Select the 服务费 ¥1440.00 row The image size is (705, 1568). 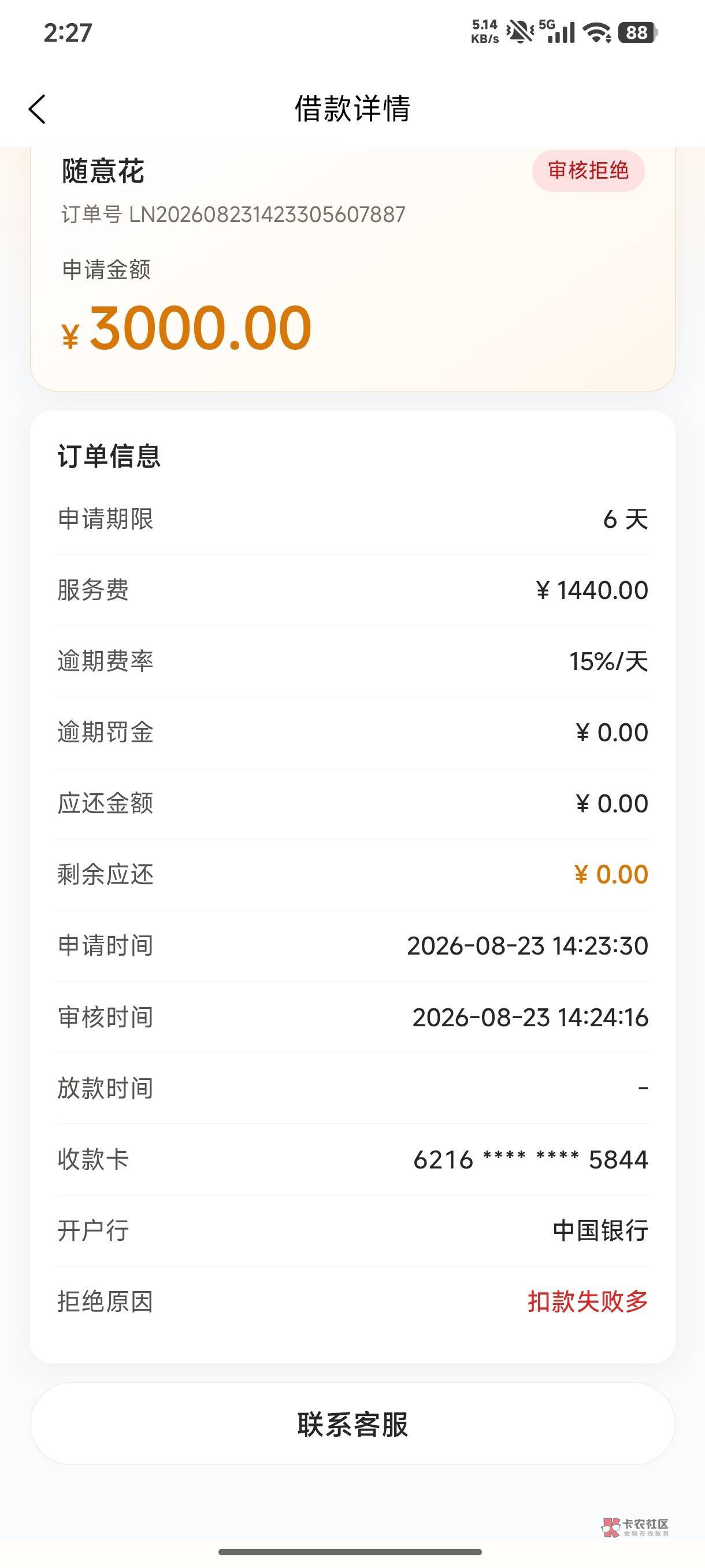point(353,590)
